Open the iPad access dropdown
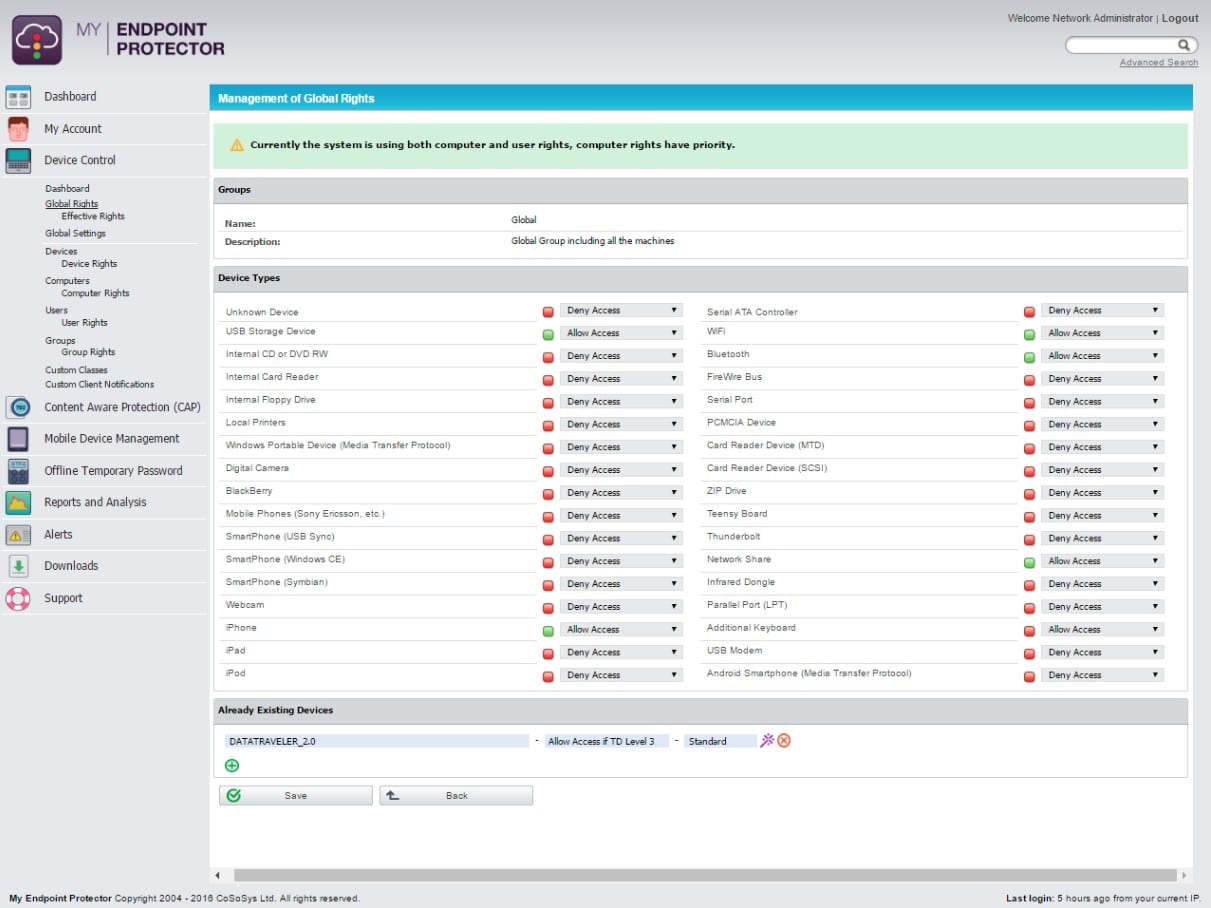Viewport: 1211px width, 908px height. [x=621, y=652]
